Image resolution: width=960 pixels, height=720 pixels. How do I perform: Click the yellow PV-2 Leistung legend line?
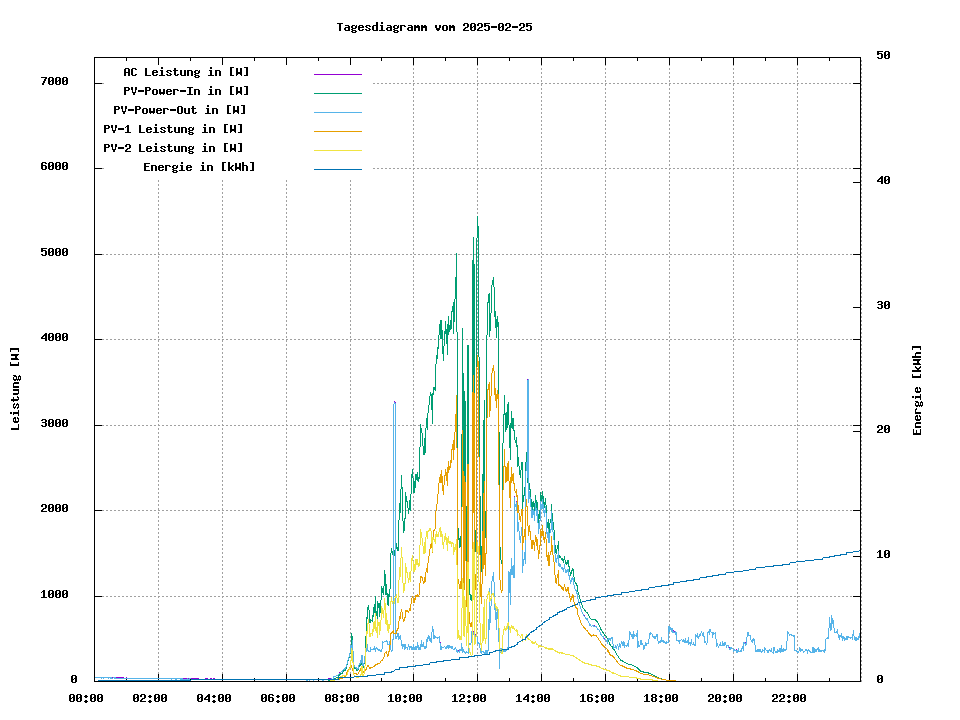coord(337,150)
